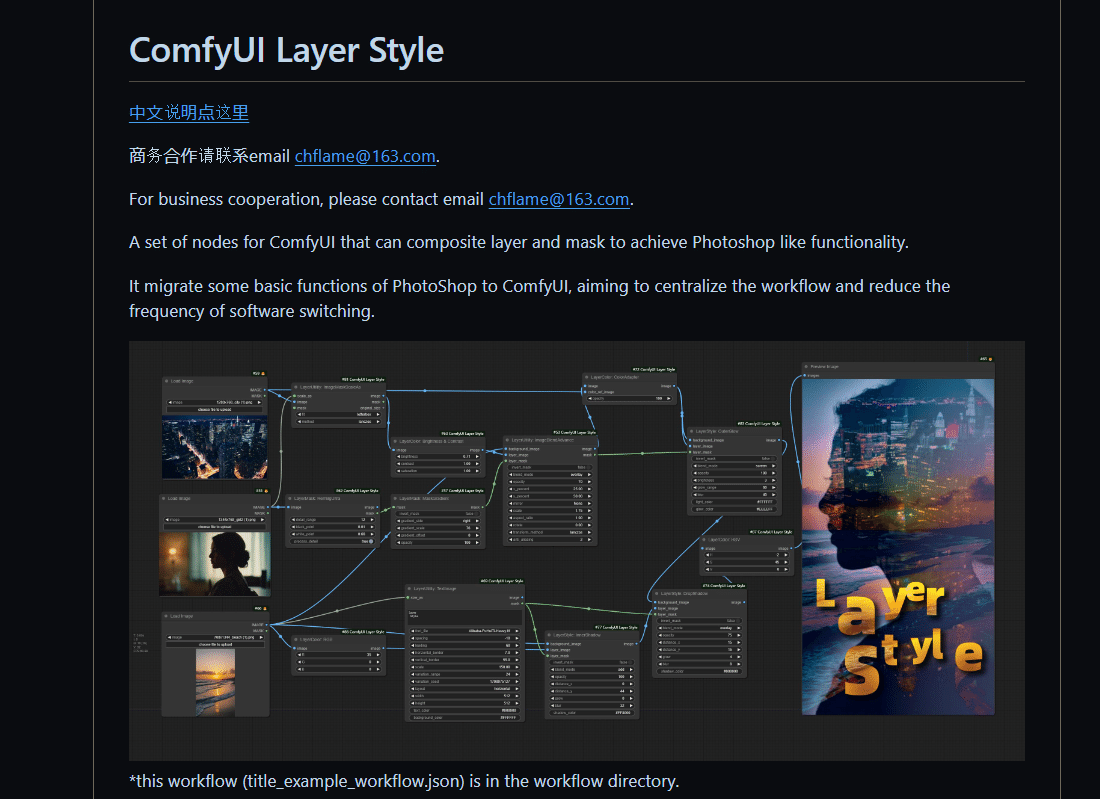The height and width of the screenshot is (799, 1100).
Task: Click the increment arrow on scale in ImageBlendAdvance
Action: [x=590, y=511]
